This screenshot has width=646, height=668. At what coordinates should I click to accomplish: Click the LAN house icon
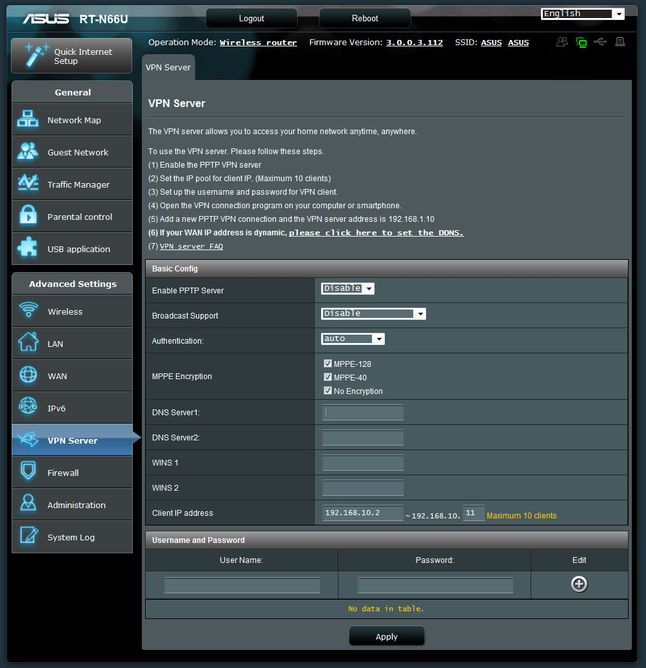coord(28,342)
